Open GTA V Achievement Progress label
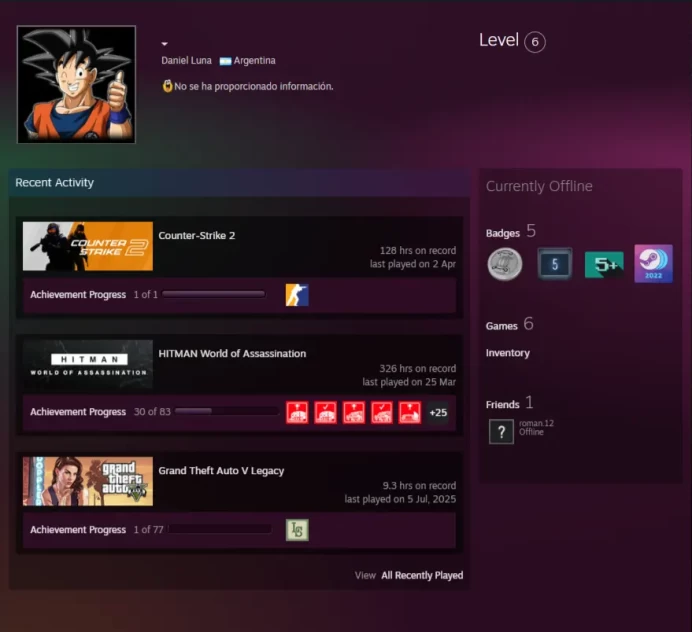Viewport: 692px width, 632px height. 78,530
